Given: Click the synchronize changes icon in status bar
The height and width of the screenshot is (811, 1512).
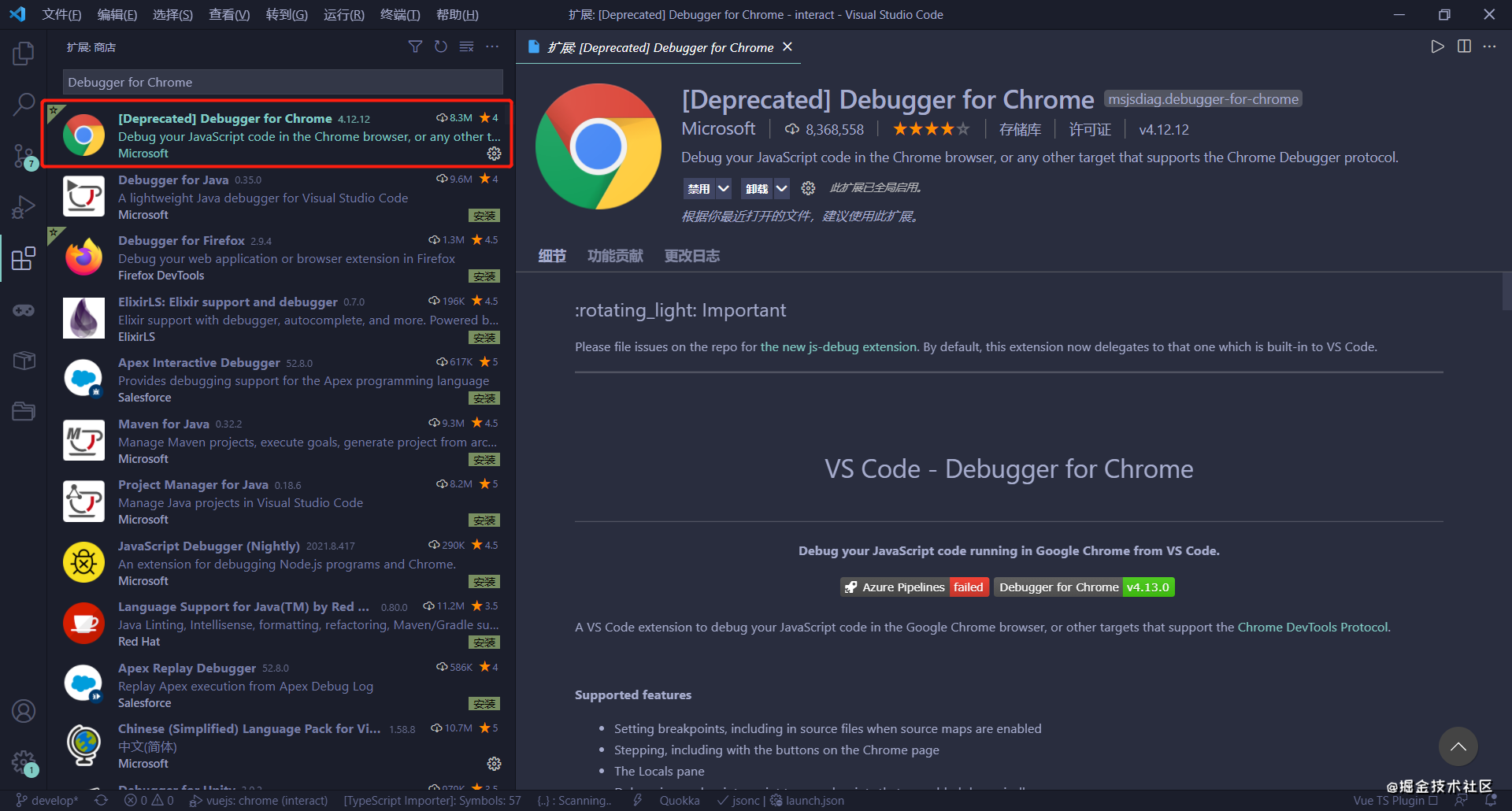Looking at the screenshot, I should (101, 800).
